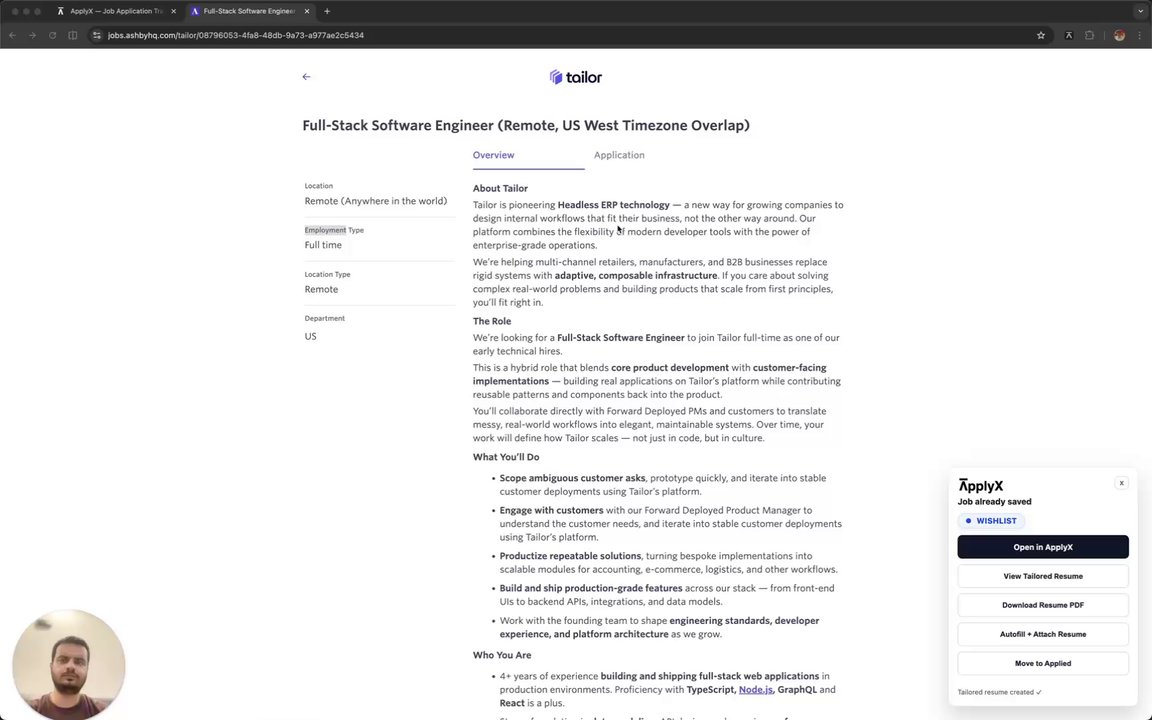Click "Productize repeatable solutions" bullet text
The image size is (1152, 720).
pos(570,556)
